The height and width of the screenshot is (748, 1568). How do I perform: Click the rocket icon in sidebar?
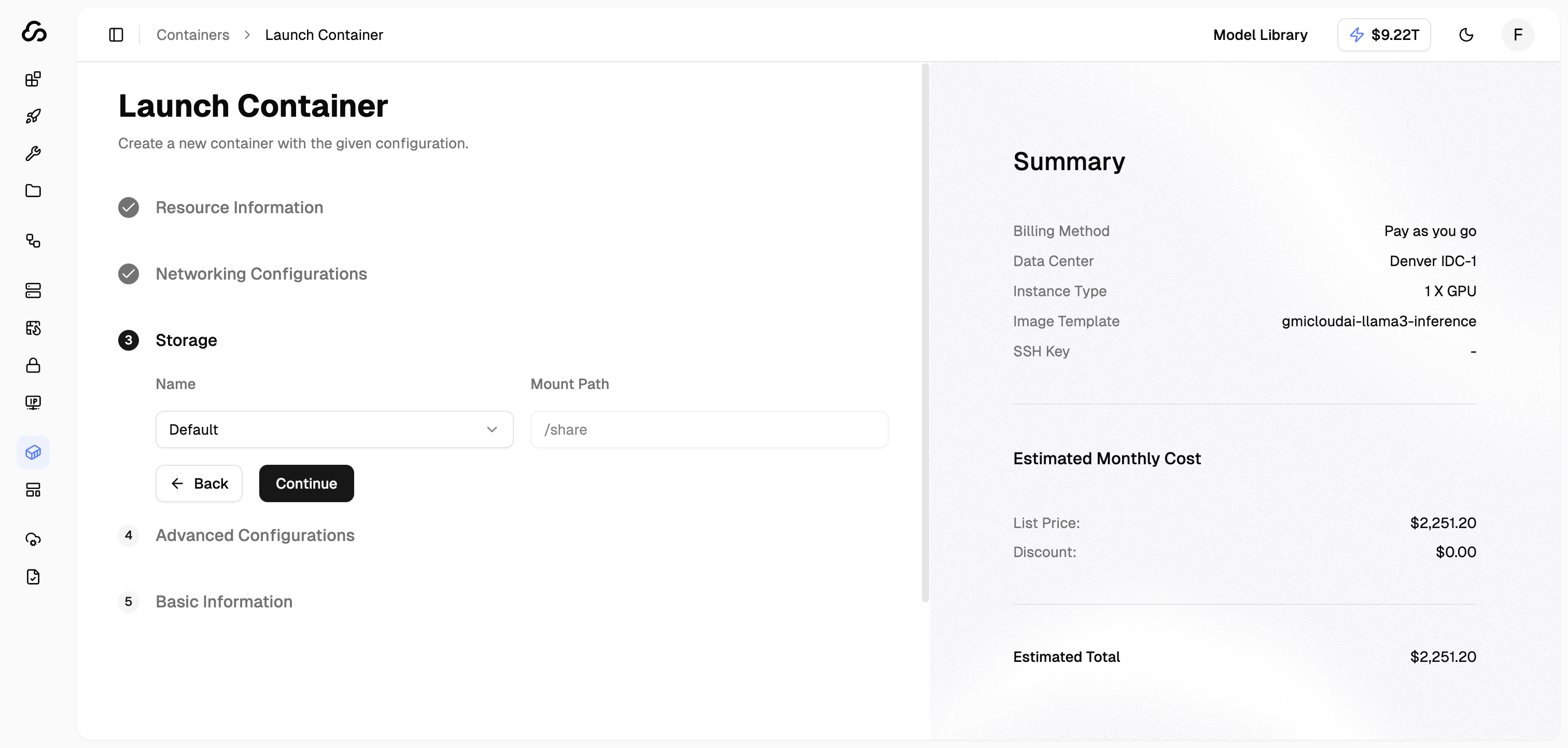(33, 116)
